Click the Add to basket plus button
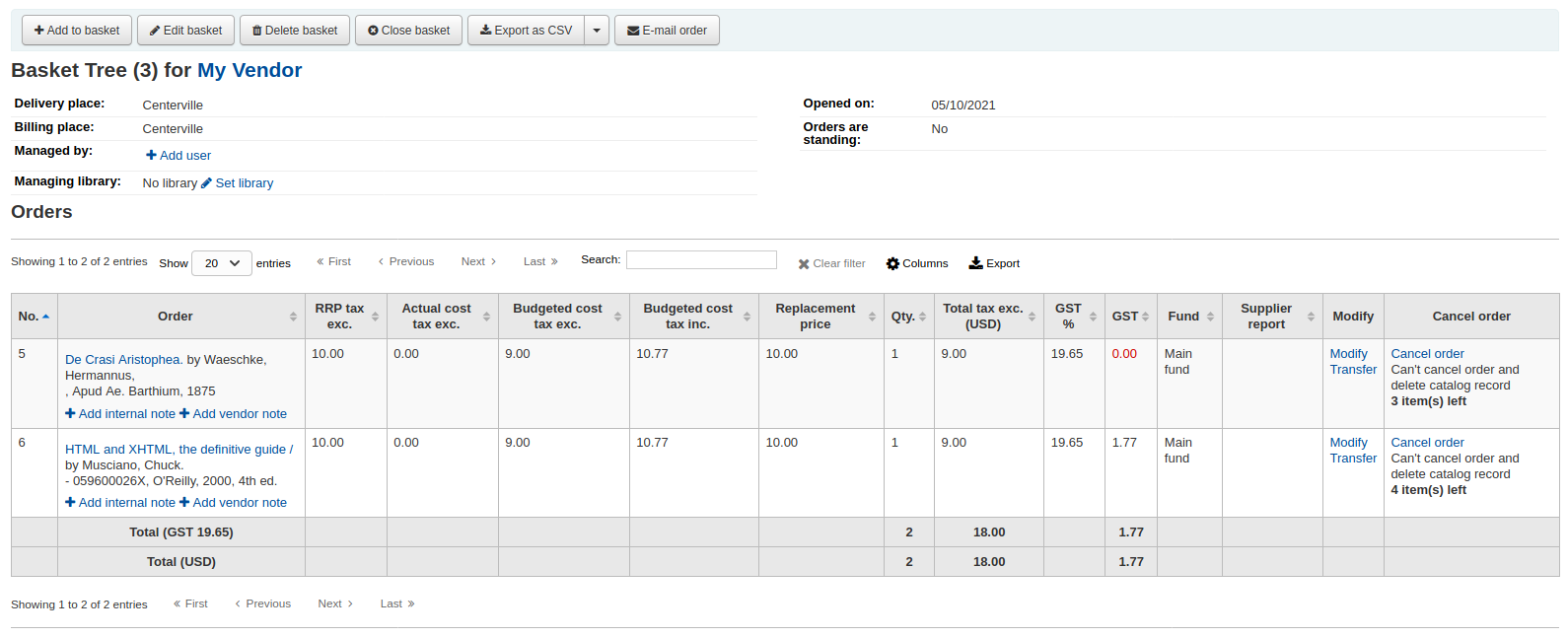 [x=77, y=31]
